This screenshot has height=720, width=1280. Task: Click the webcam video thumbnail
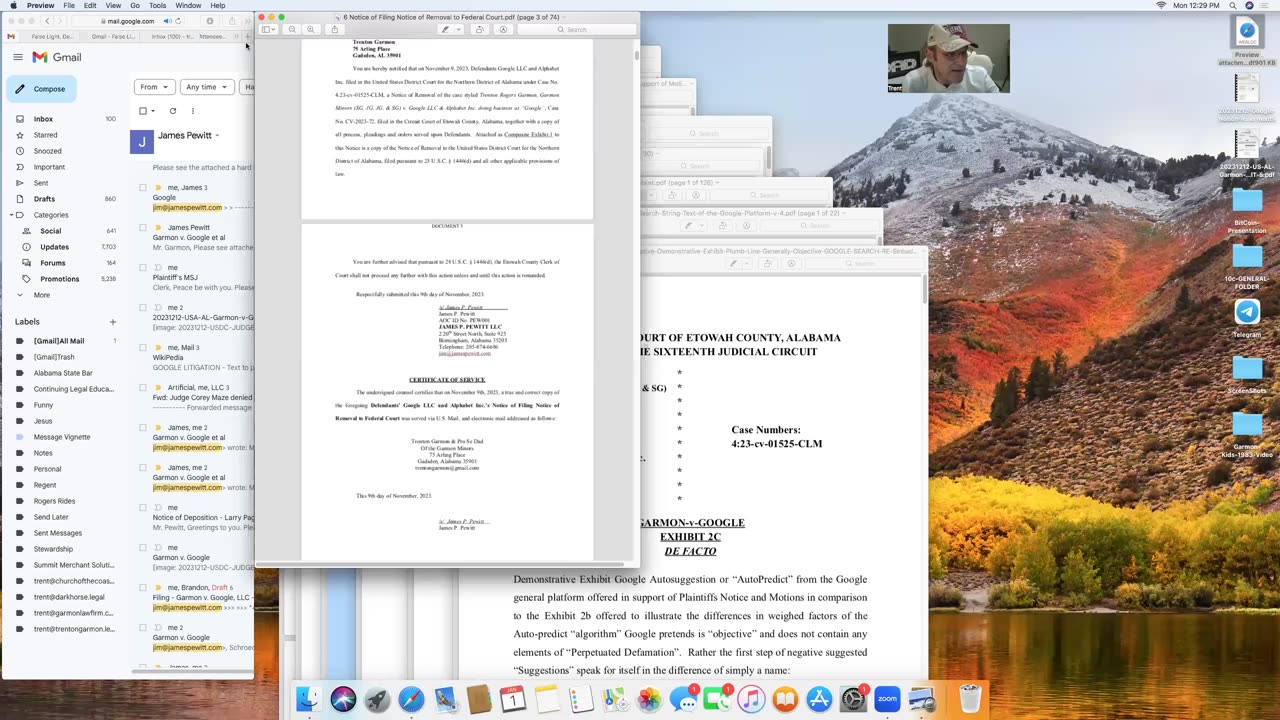click(x=948, y=58)
